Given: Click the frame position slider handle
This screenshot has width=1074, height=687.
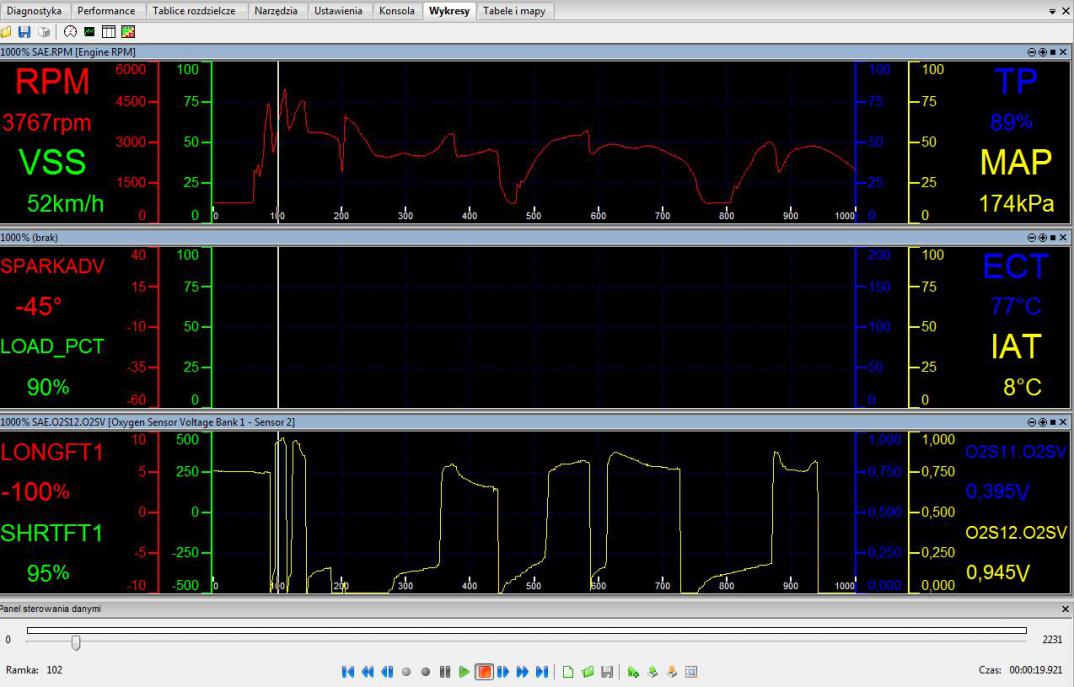Looking at the screenshot, I should pos(75,642).
